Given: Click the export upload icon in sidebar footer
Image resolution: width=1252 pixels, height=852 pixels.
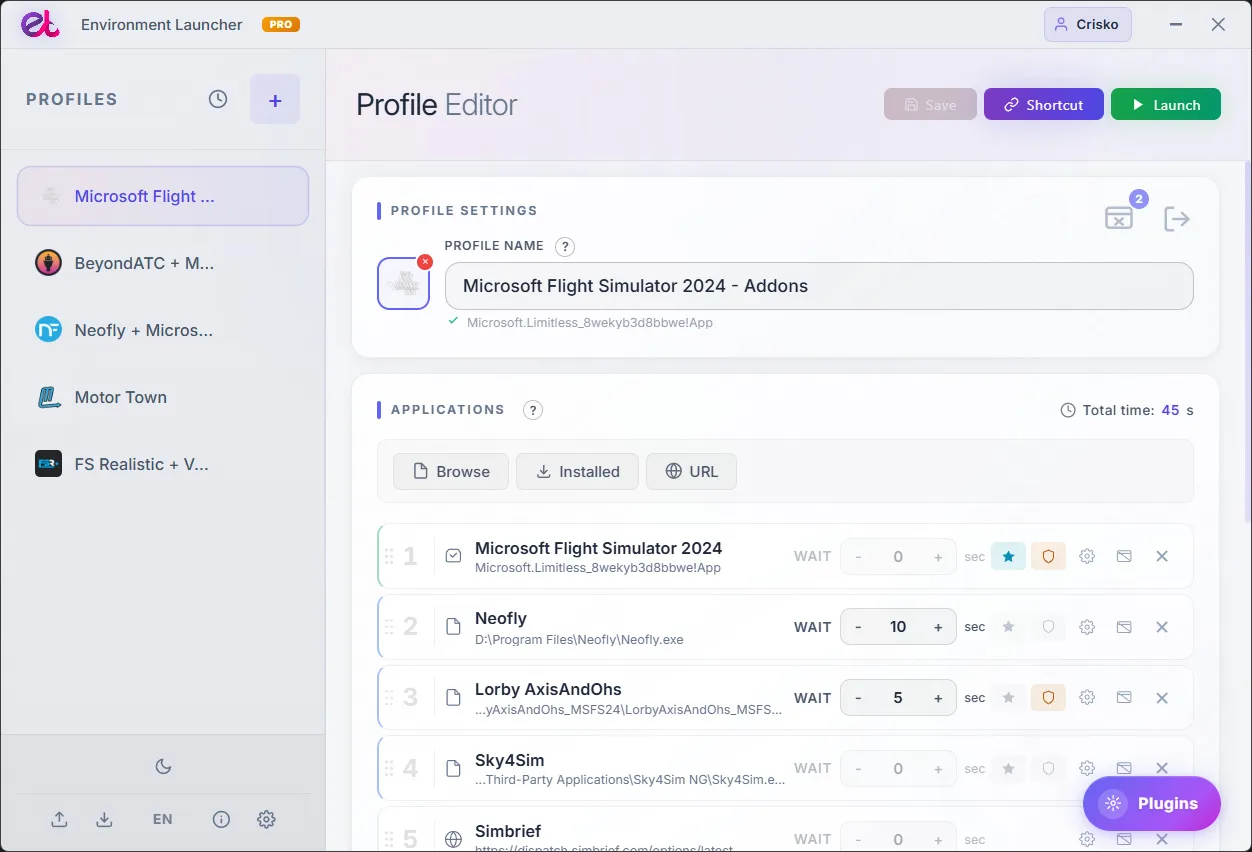Looking at the screenshot, I should click(x=59, y=819).
